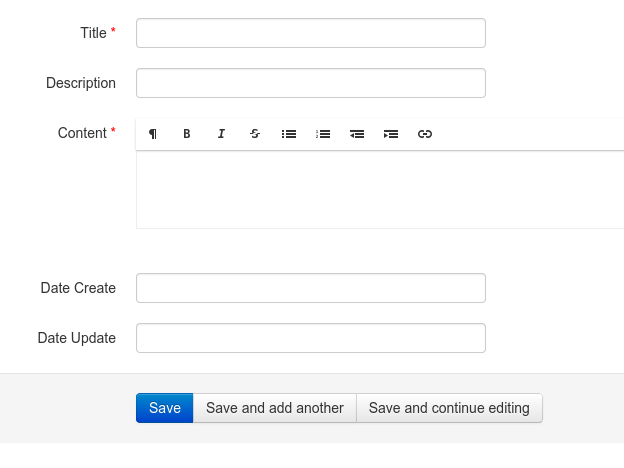The image size is (624, 468).
Task: Select the Date Create field
Action: point(310,288)
